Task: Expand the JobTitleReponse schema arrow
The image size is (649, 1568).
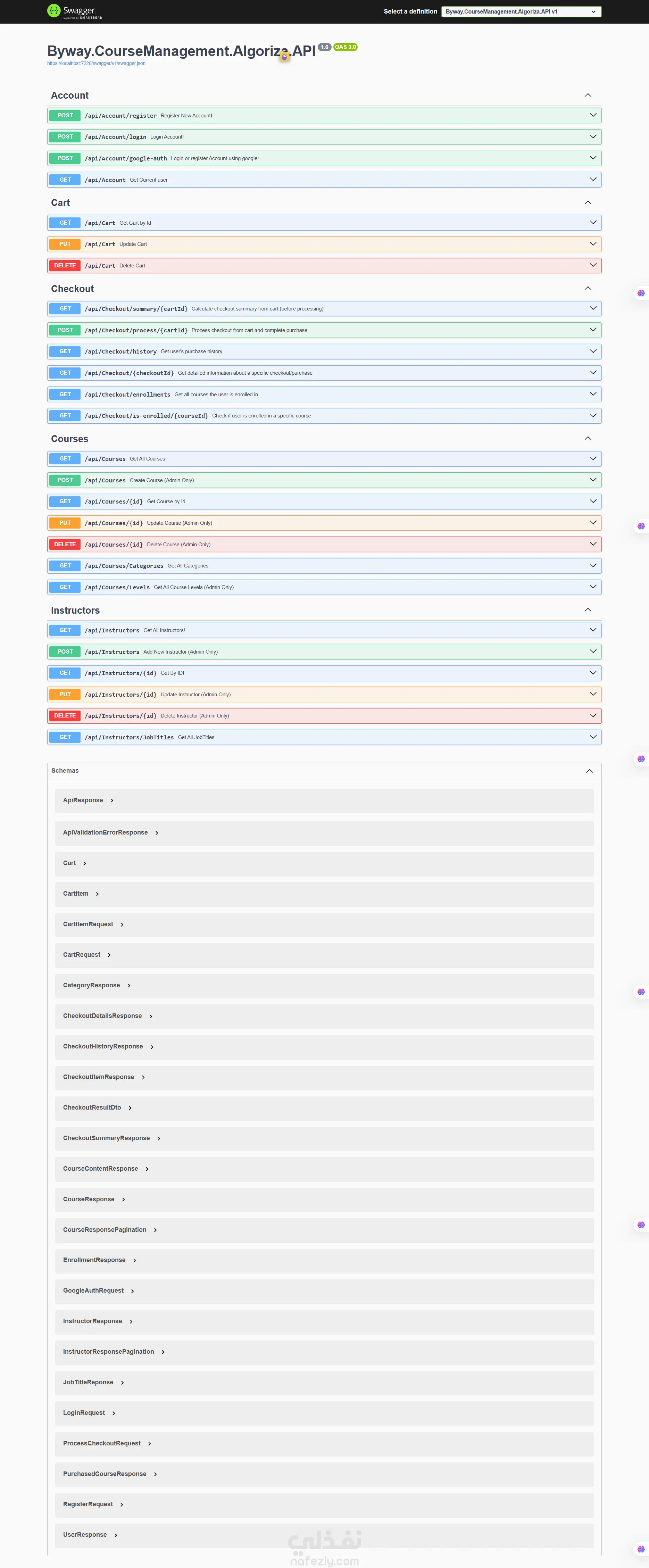Action: tap(122, 1383)
